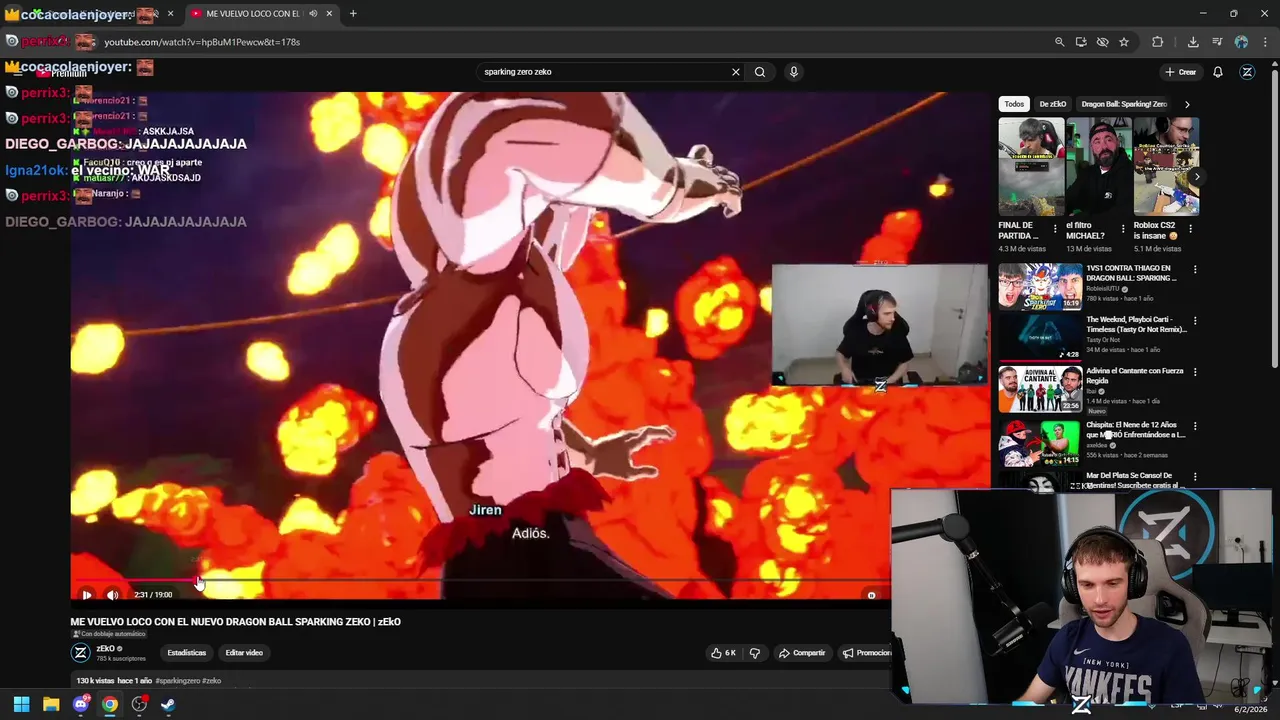This screenshot has height=720, width=1280.
Task: Clear the search field with the X
Action: [736, 72]
